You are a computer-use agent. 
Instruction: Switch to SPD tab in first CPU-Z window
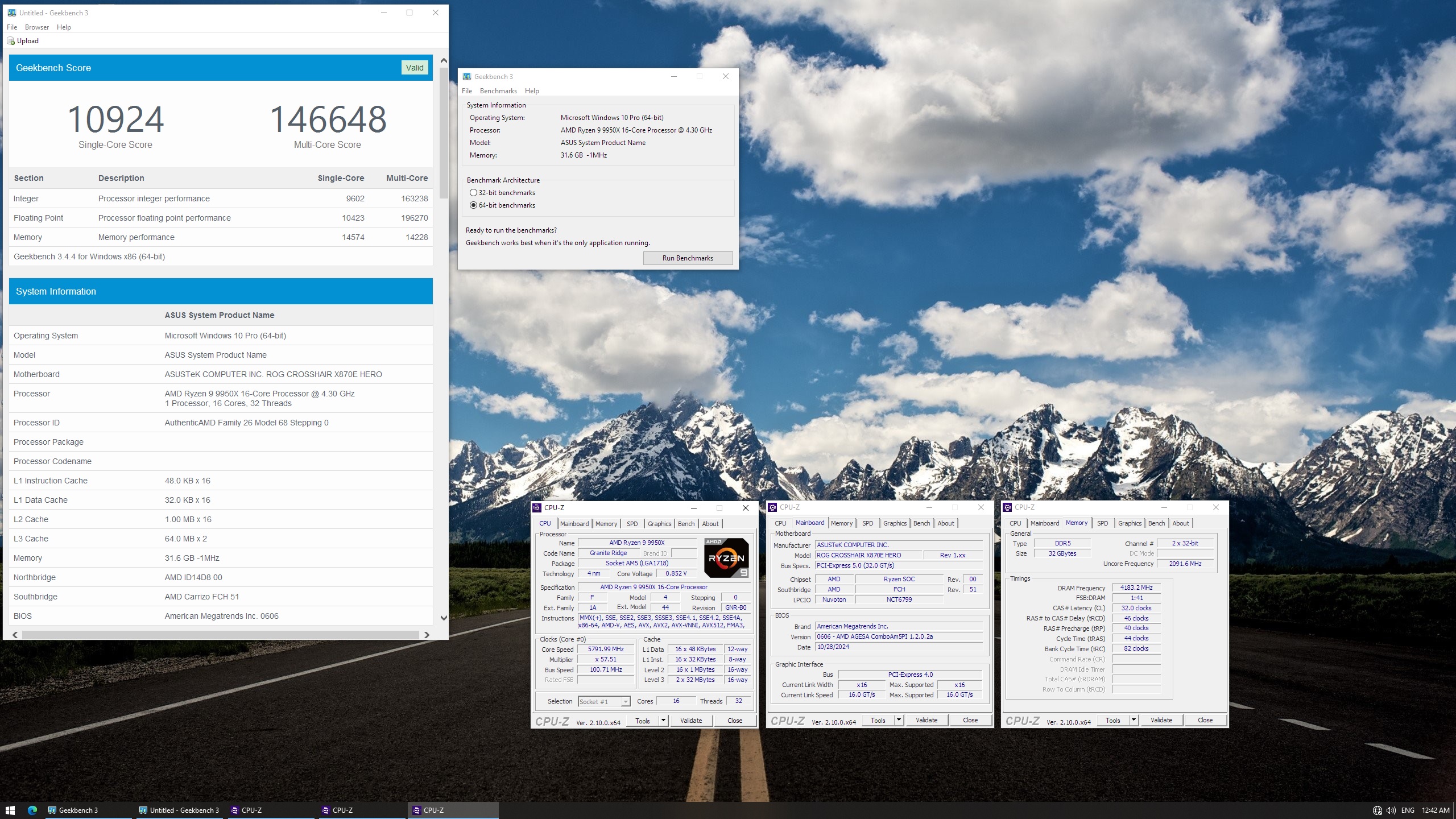tap(632, 524)
